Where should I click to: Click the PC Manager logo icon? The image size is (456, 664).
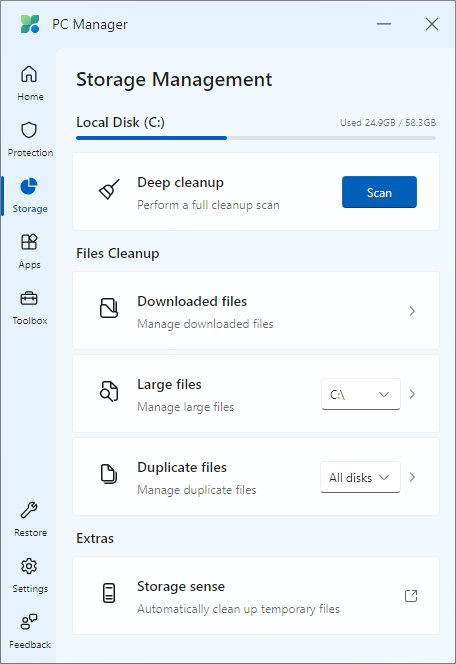(30, 24)
